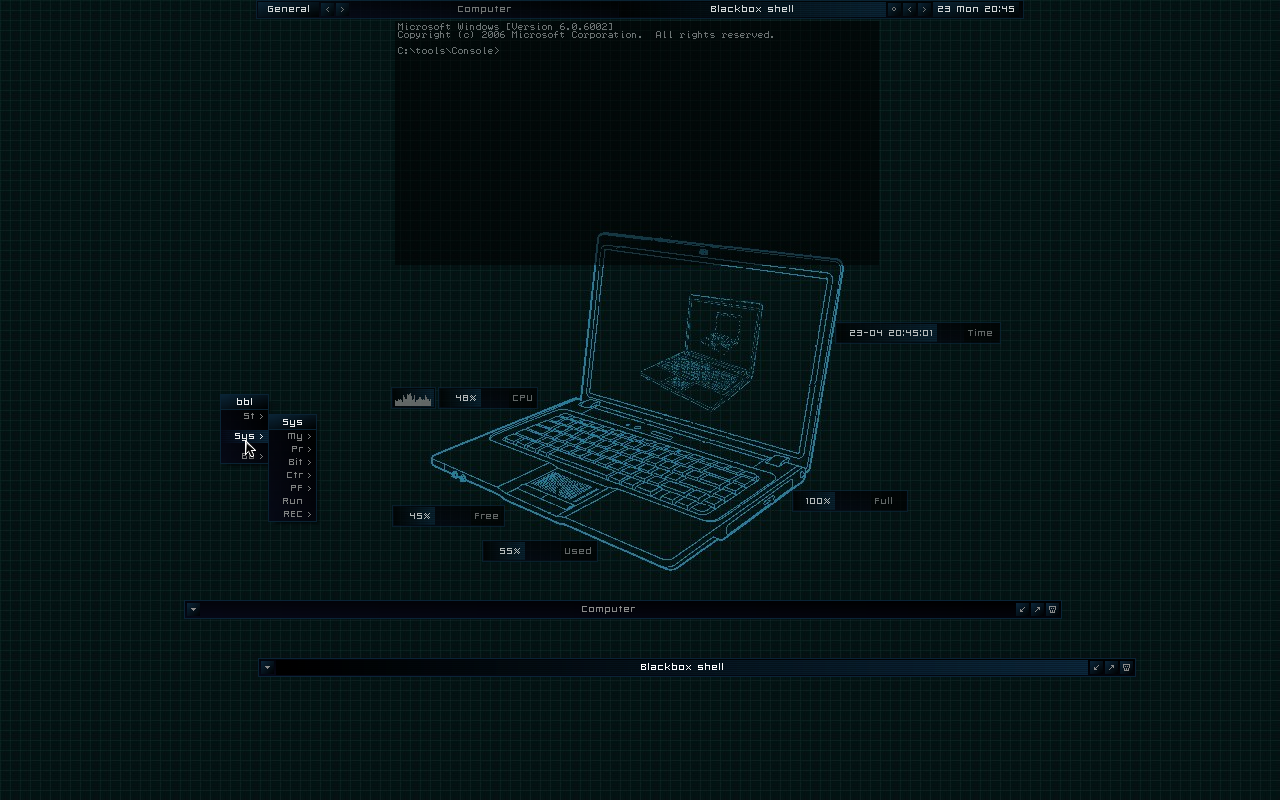Click next window arrow beside the clock
This screenshot has width=1280, height=800.
(x=924, y=9)
